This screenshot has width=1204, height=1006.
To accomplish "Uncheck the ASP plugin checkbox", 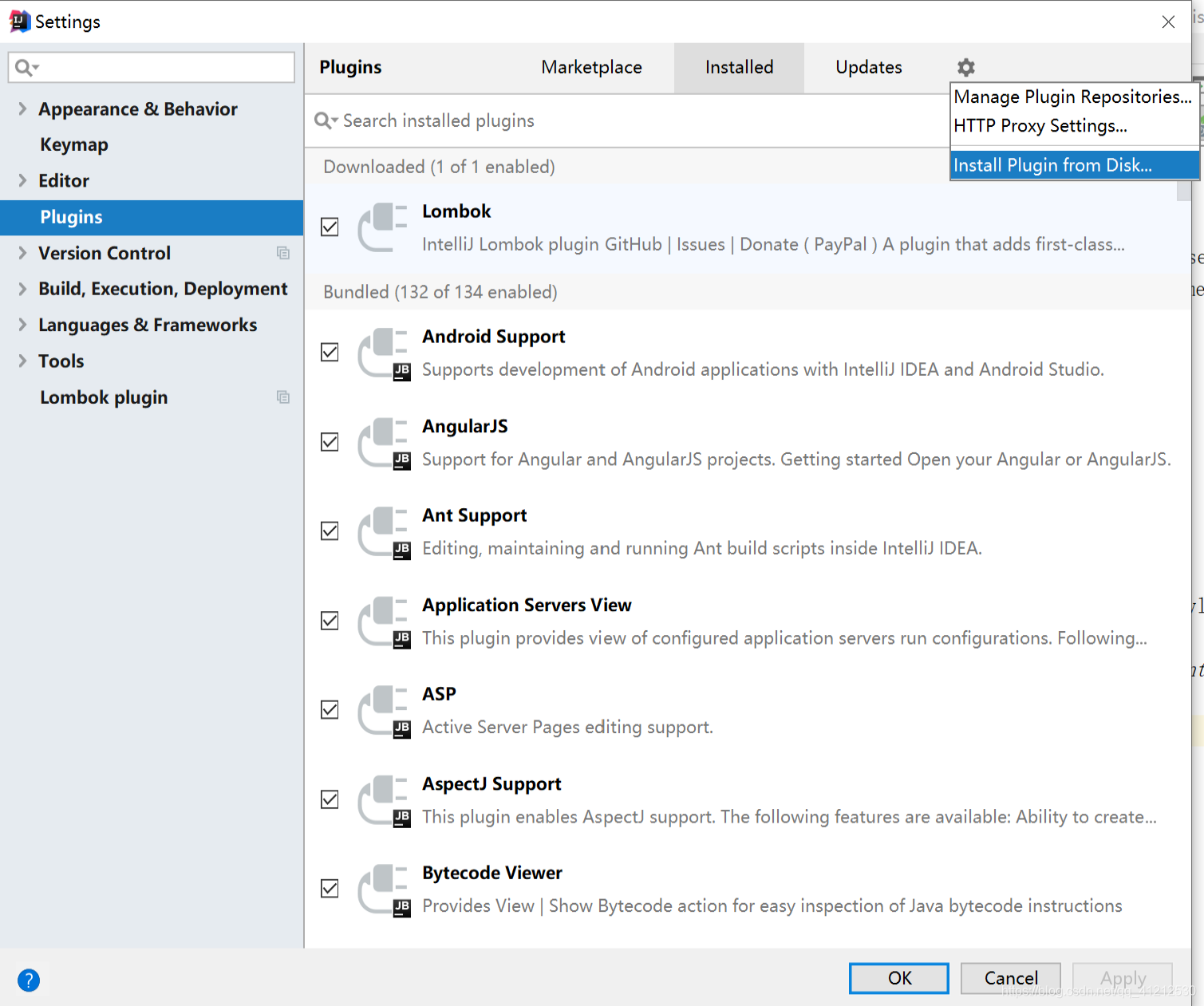I will click(330, 710).
